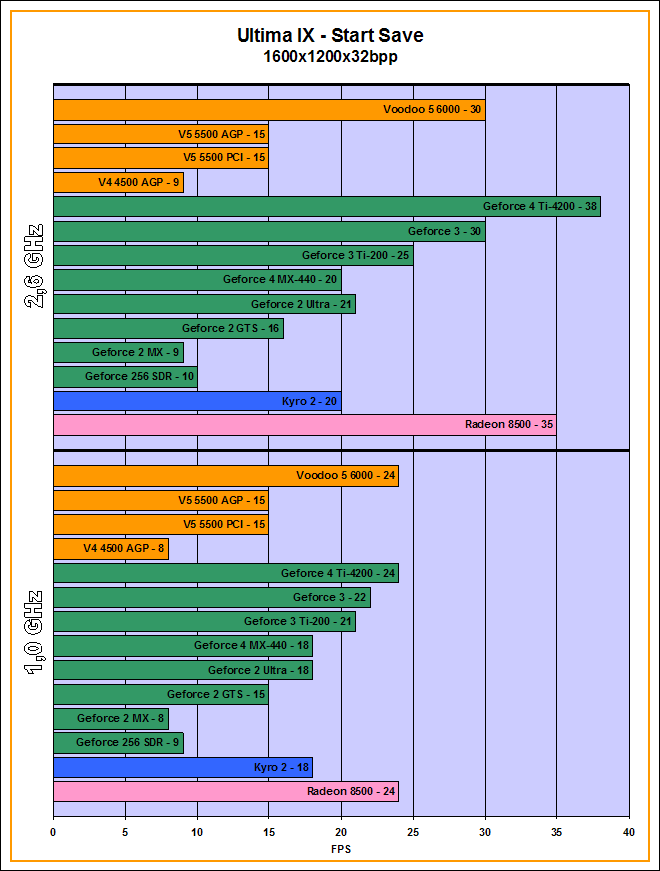Viewport: 660px width, 871px height.
Task: Select the Geforce 2 GTS - 16 bar
Action: pos(167,328)
